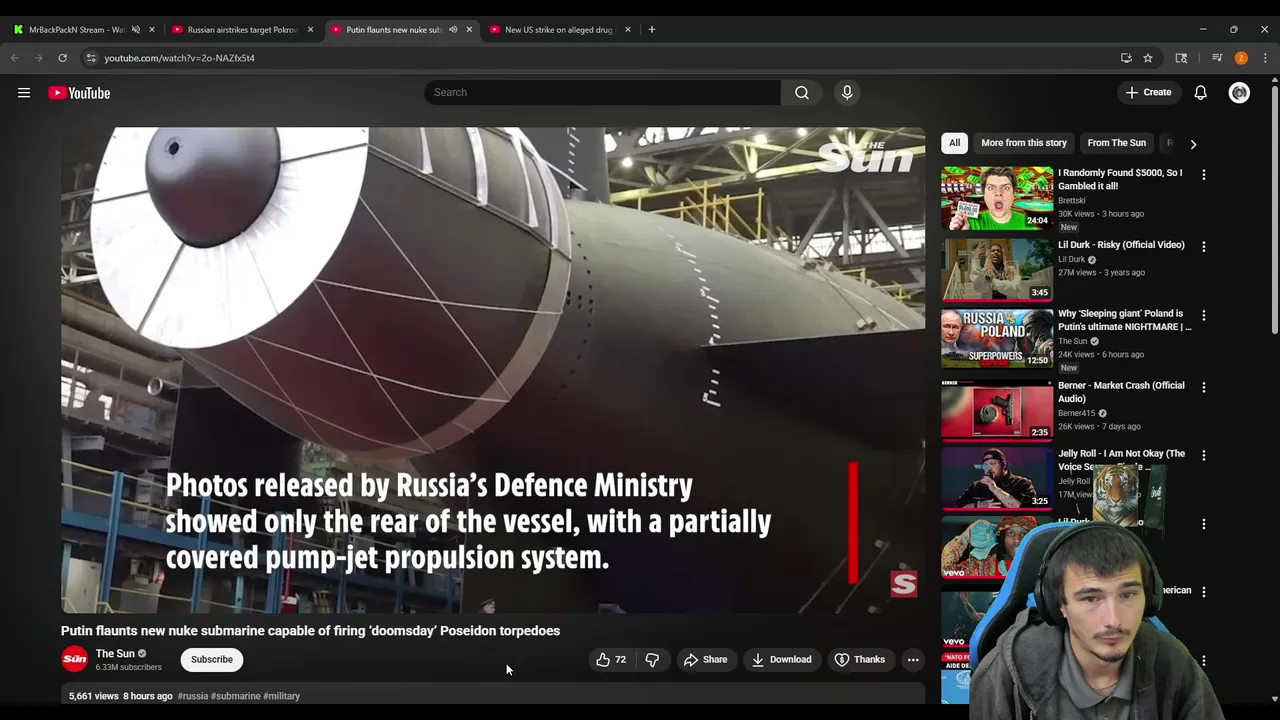1280x720 pixels.
Task: Dislike the video with thumbs down
Action: [652, 659]
